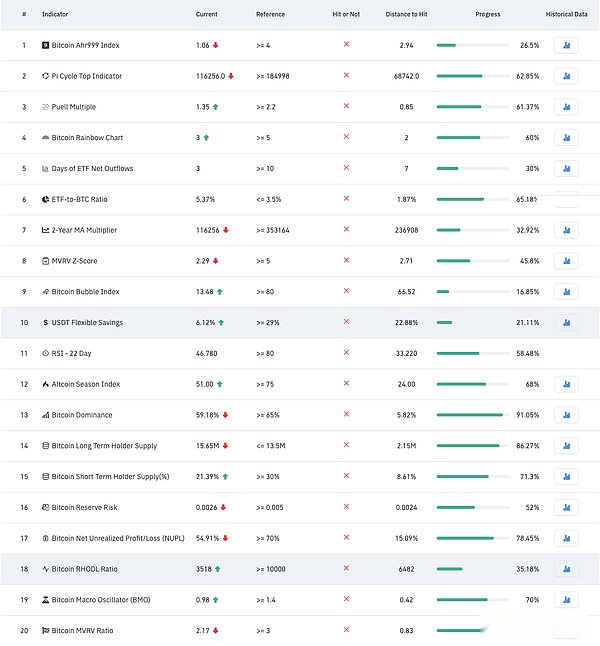The image size is (600, 646).
Task: Click the red X for Bitcoin Rainbow Chart
Action: tap(346, 137)
